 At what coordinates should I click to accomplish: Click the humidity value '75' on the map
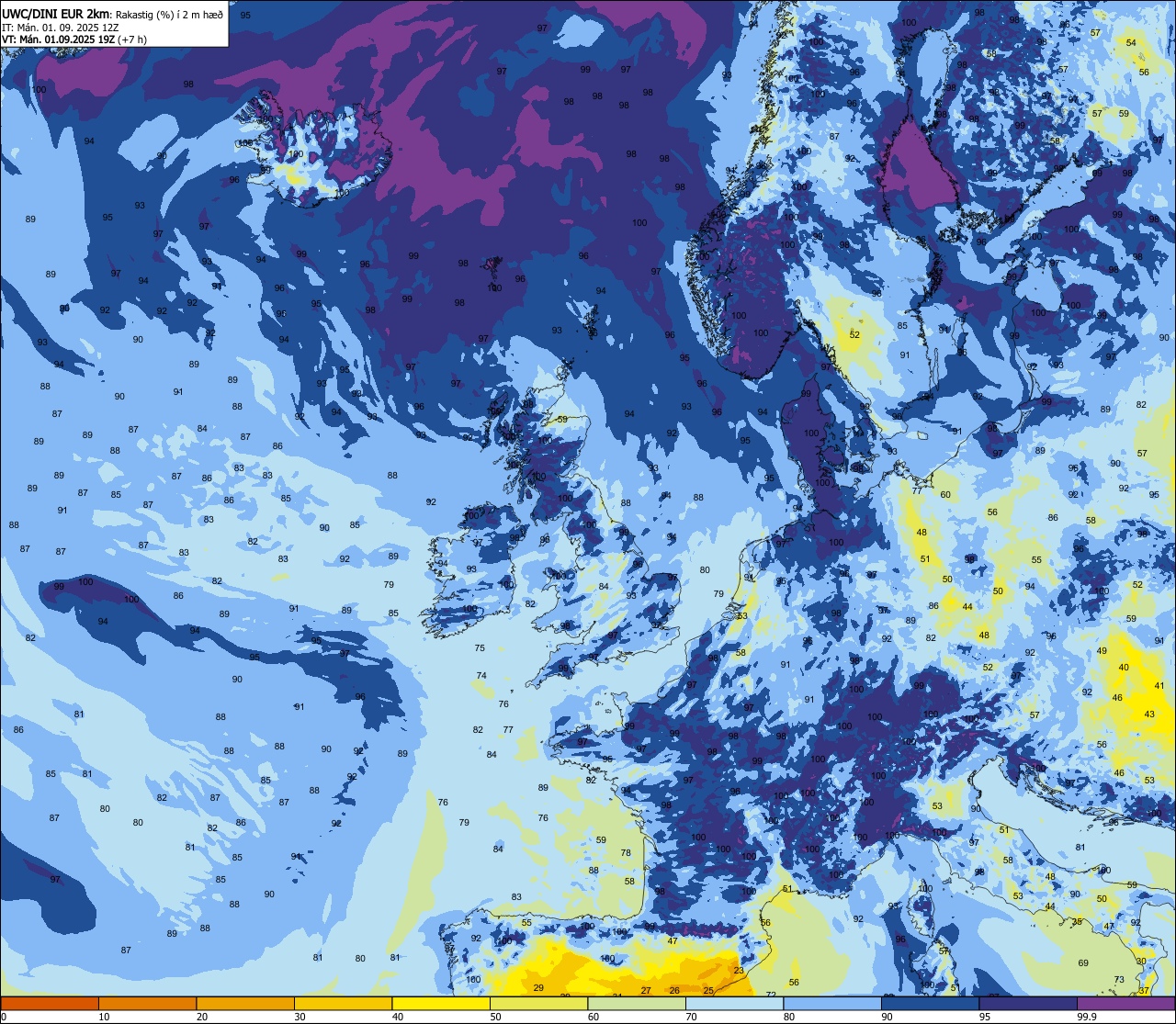pos(480,648)
